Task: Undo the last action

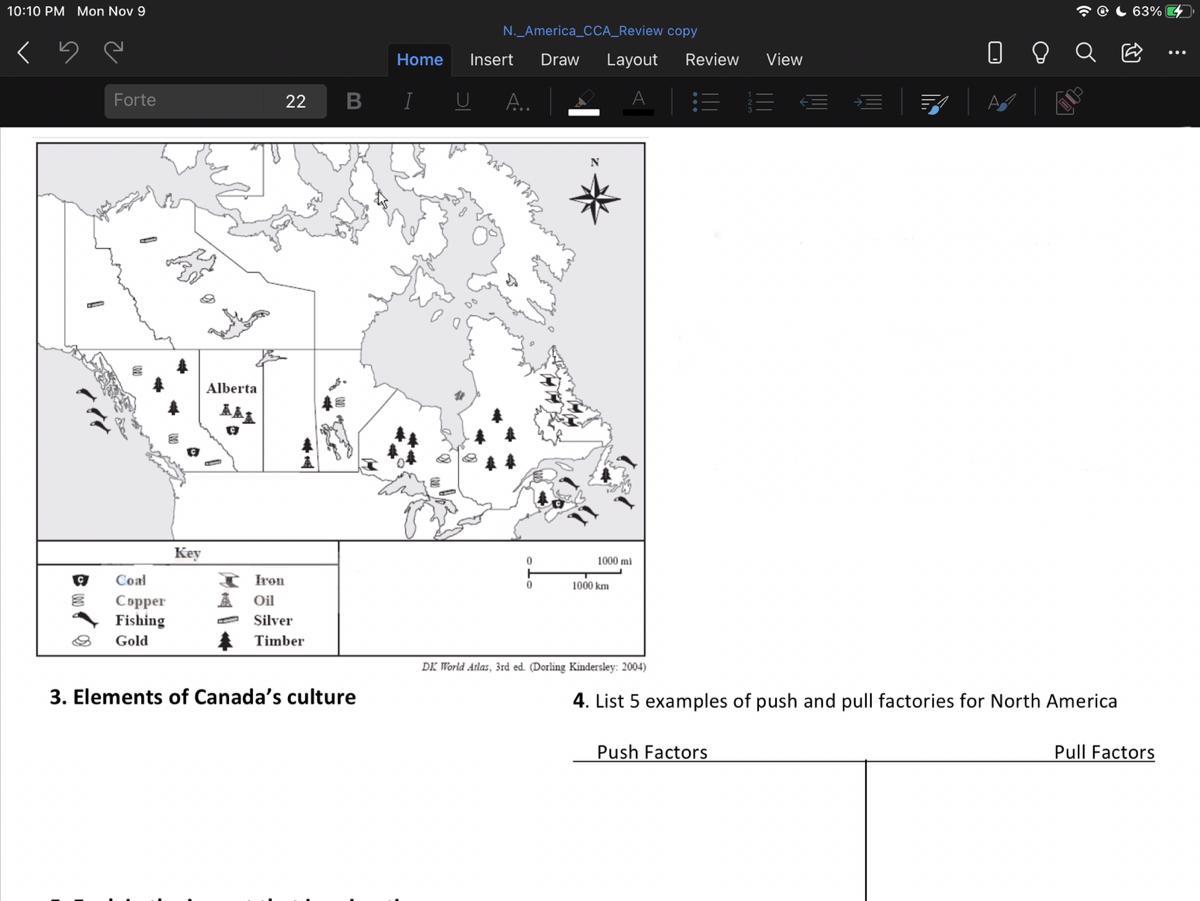Action: click(68, 53)
